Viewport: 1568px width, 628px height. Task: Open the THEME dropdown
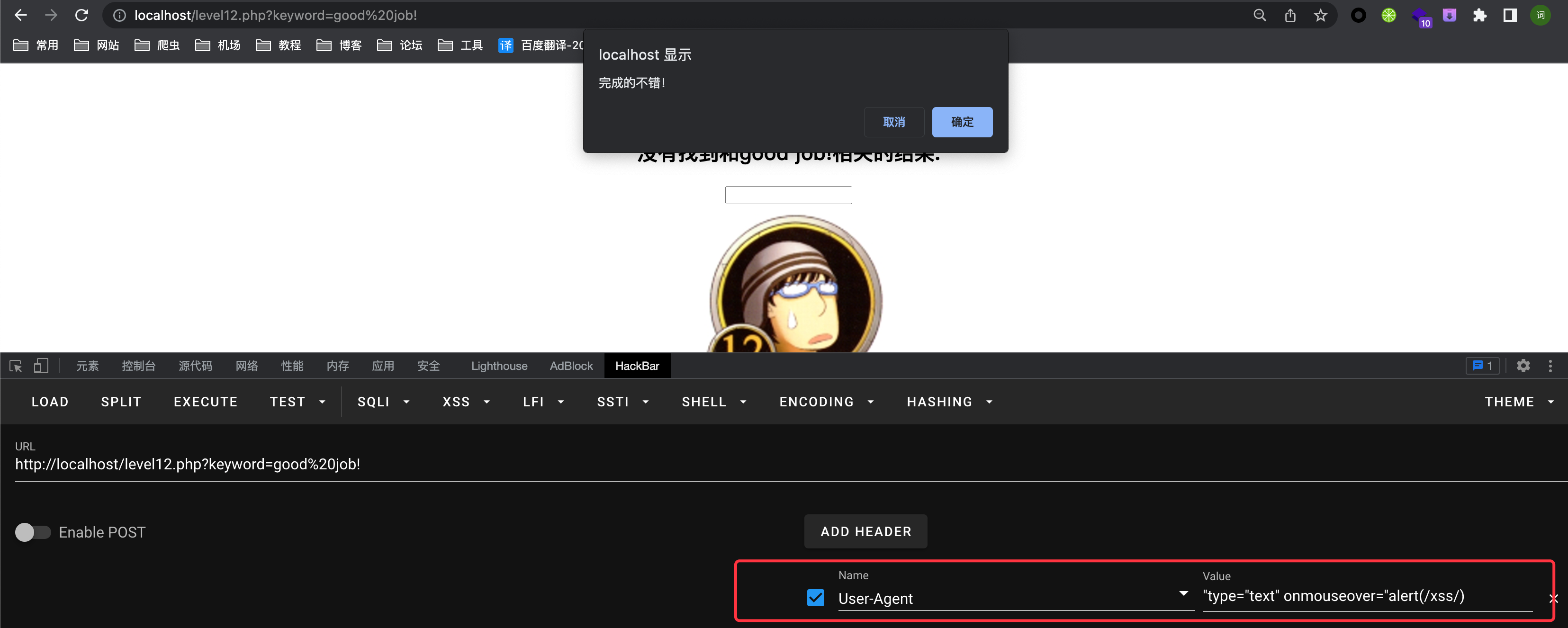point(1519,402)
